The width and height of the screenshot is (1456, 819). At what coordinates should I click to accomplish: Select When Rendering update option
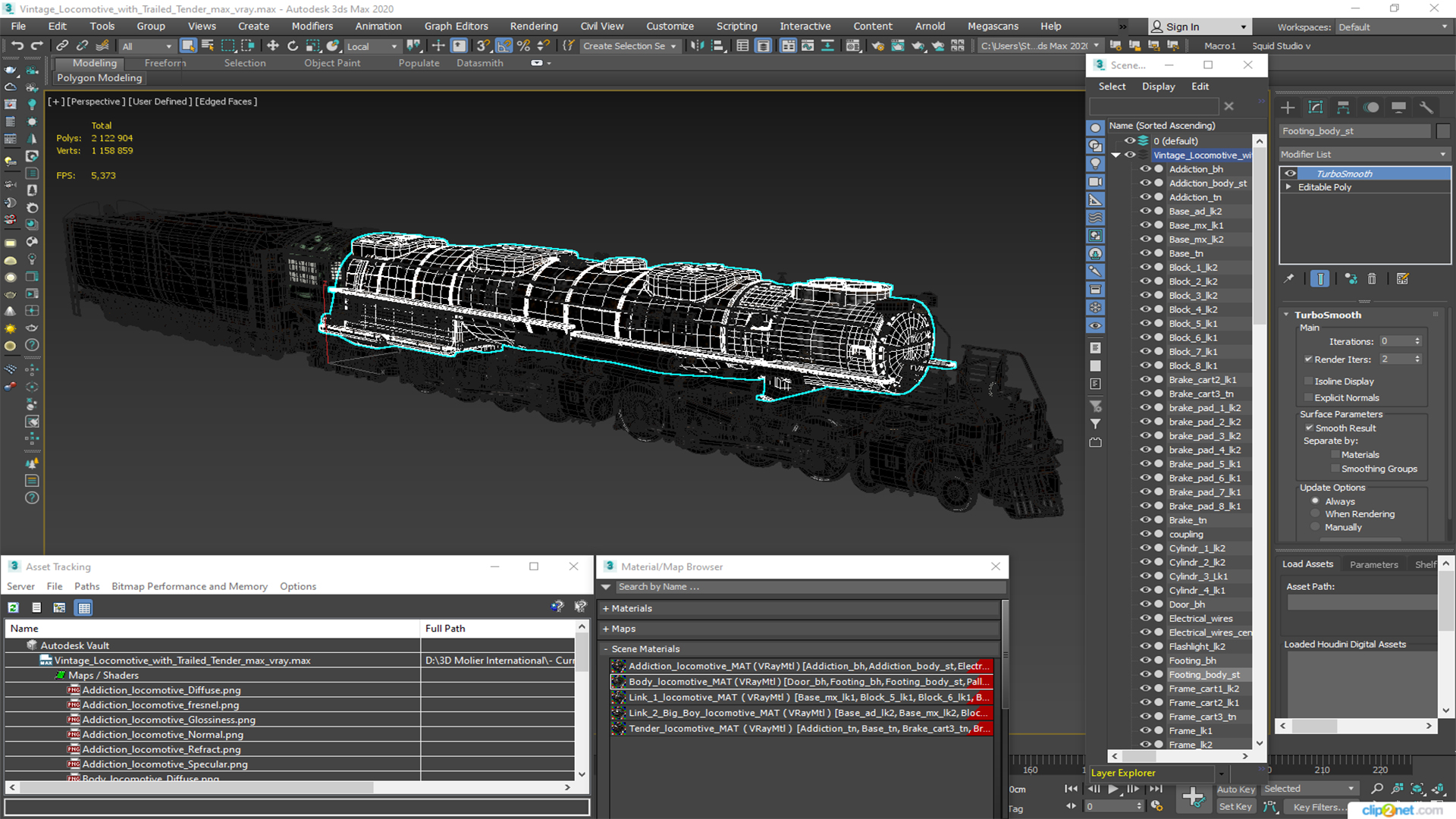(x=1316, y=514)
